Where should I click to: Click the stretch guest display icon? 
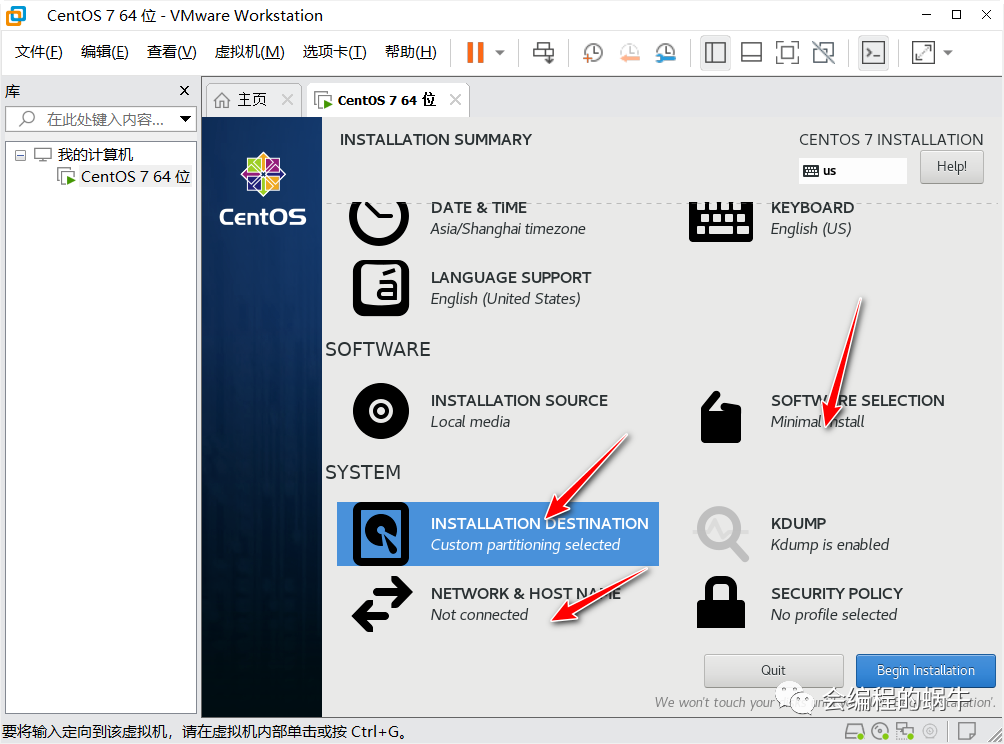(923, 53)
